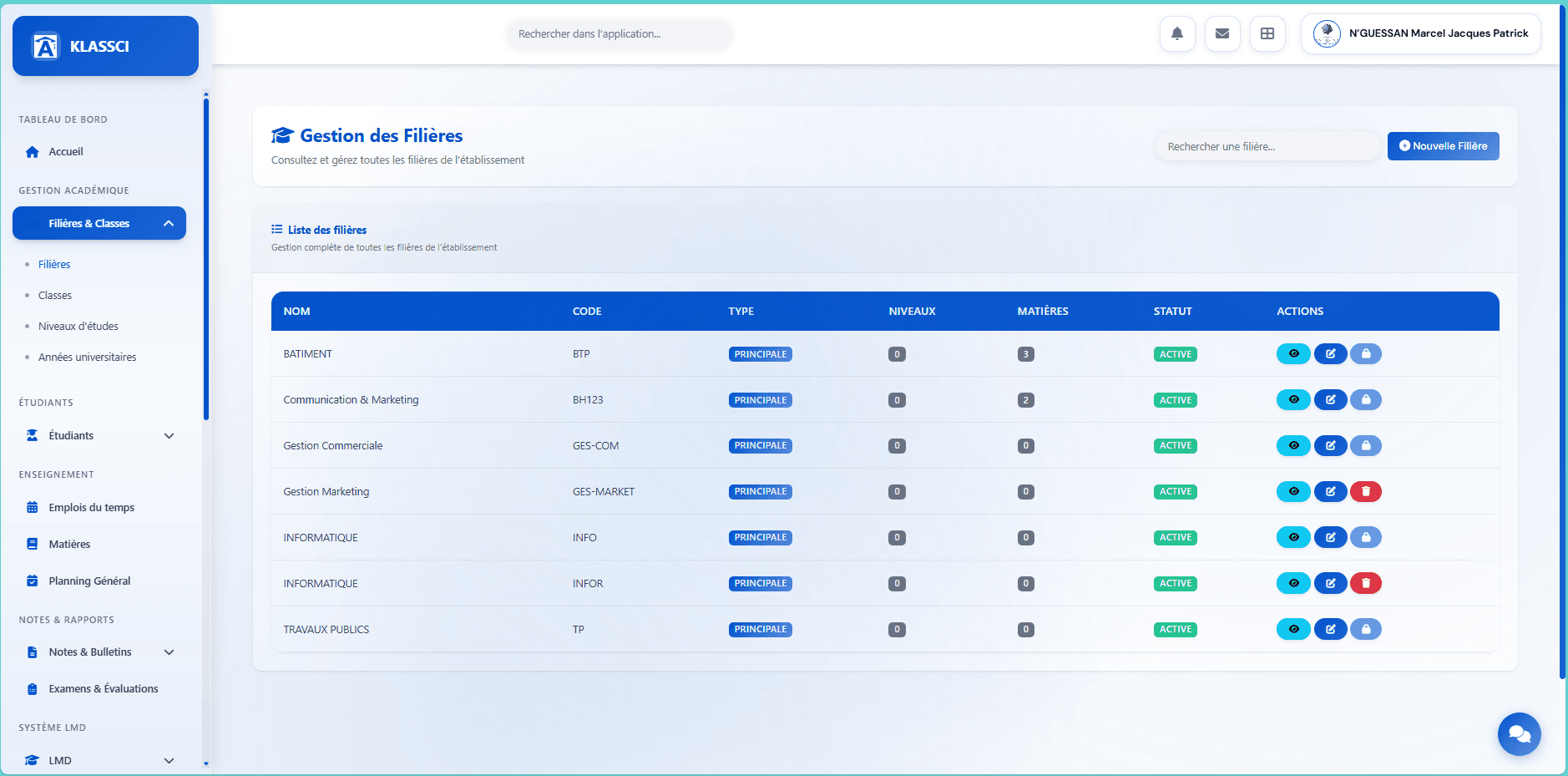Click the Matières book icon in sidebar

[x=32, y=544]
